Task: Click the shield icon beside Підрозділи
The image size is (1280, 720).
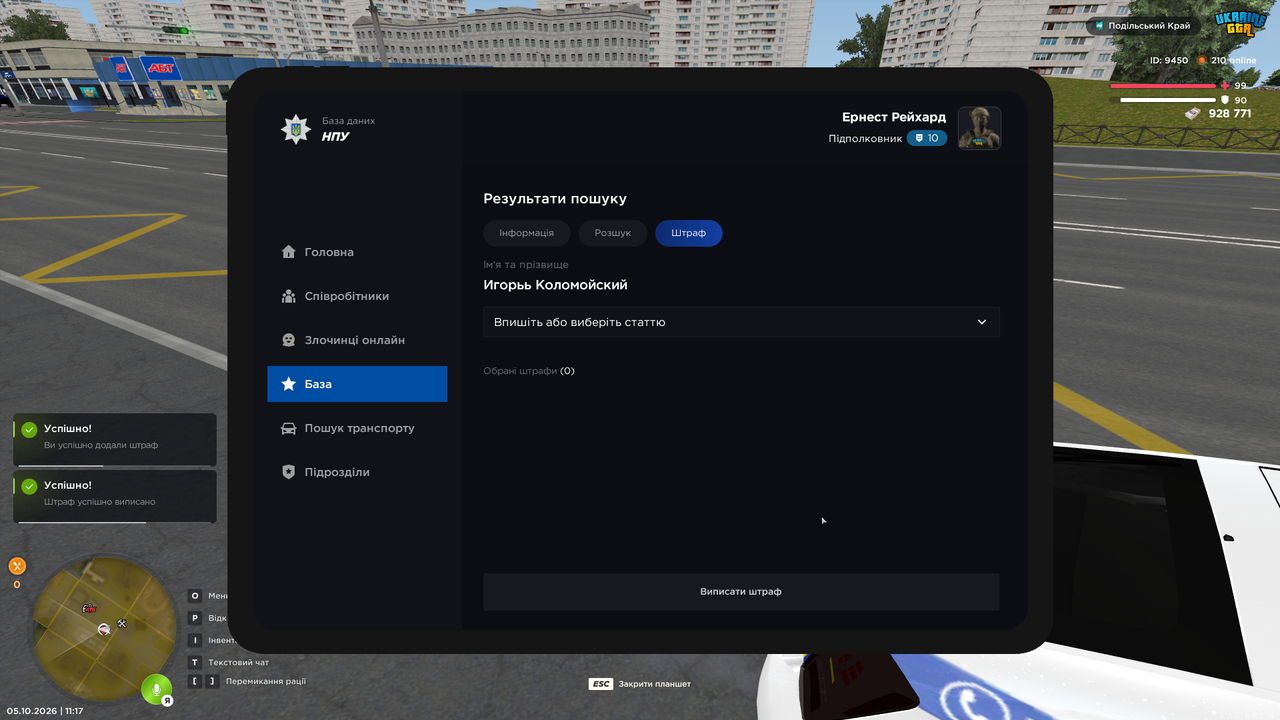Action: click(289, 472)
